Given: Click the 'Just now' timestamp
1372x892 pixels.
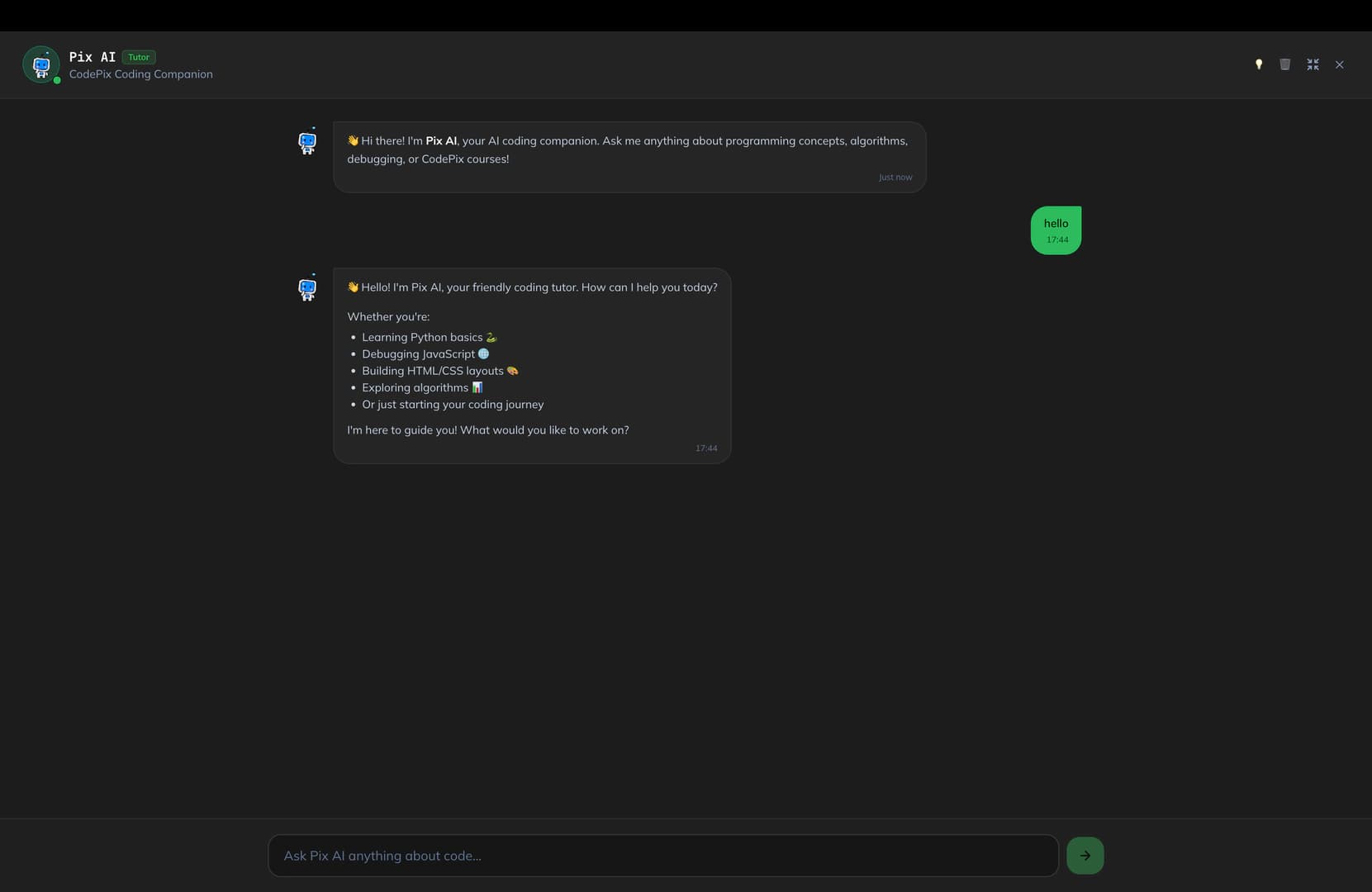Looking at the screenshot, I should coord(895,178).
